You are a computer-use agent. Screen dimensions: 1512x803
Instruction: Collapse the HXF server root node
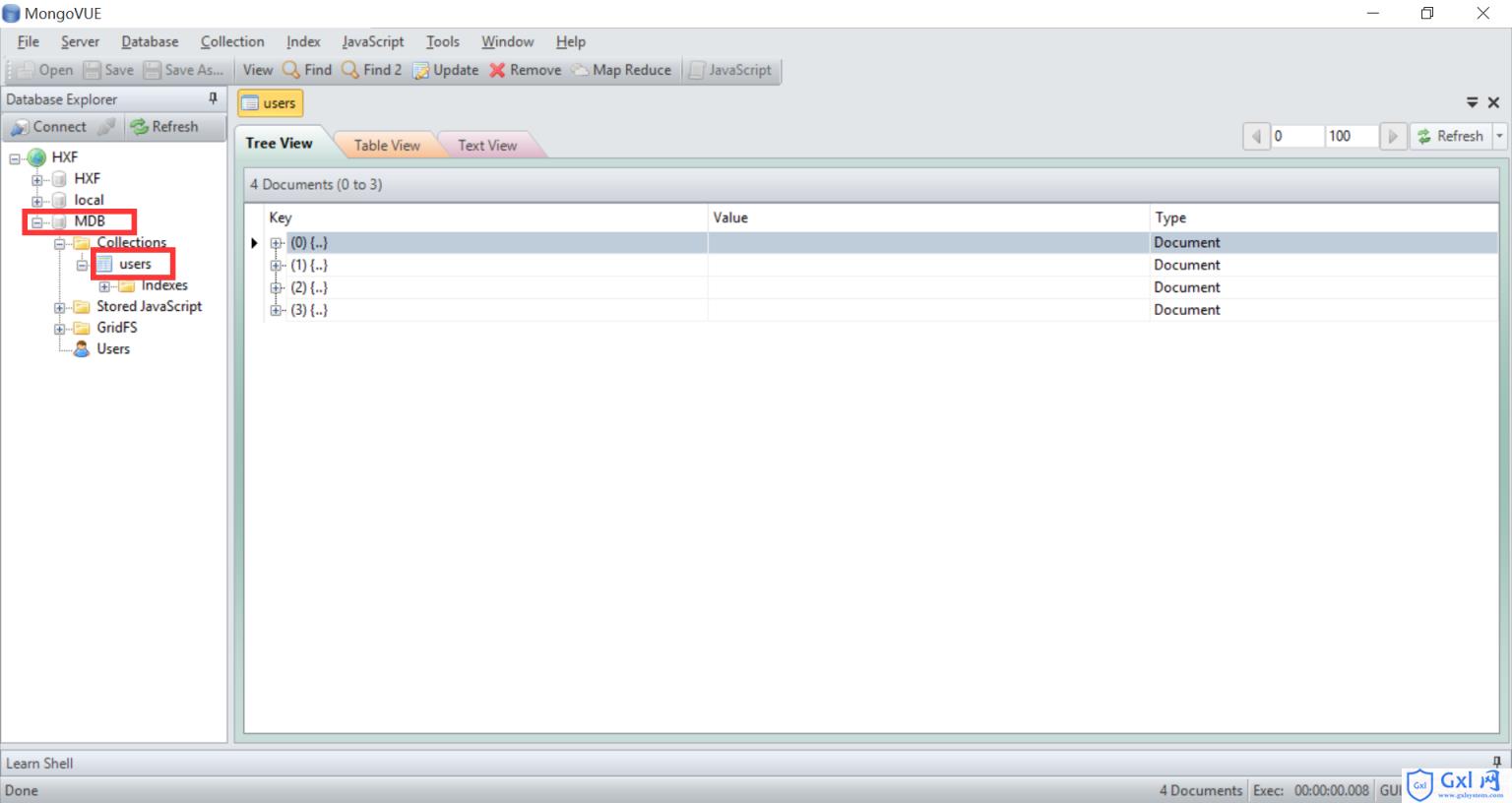(x=15, y=158)
